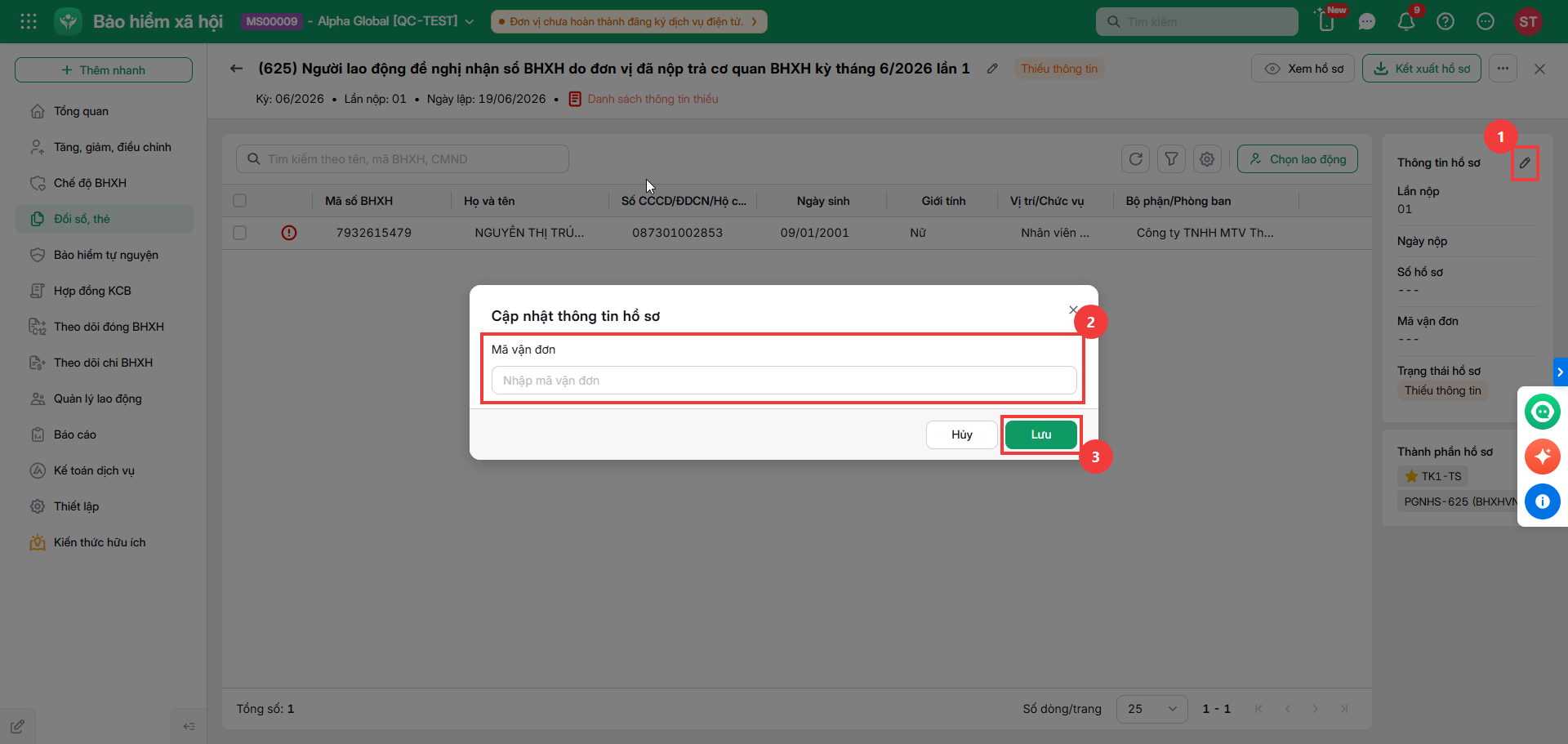Go to the first page of results

[x=1259, y=709]
